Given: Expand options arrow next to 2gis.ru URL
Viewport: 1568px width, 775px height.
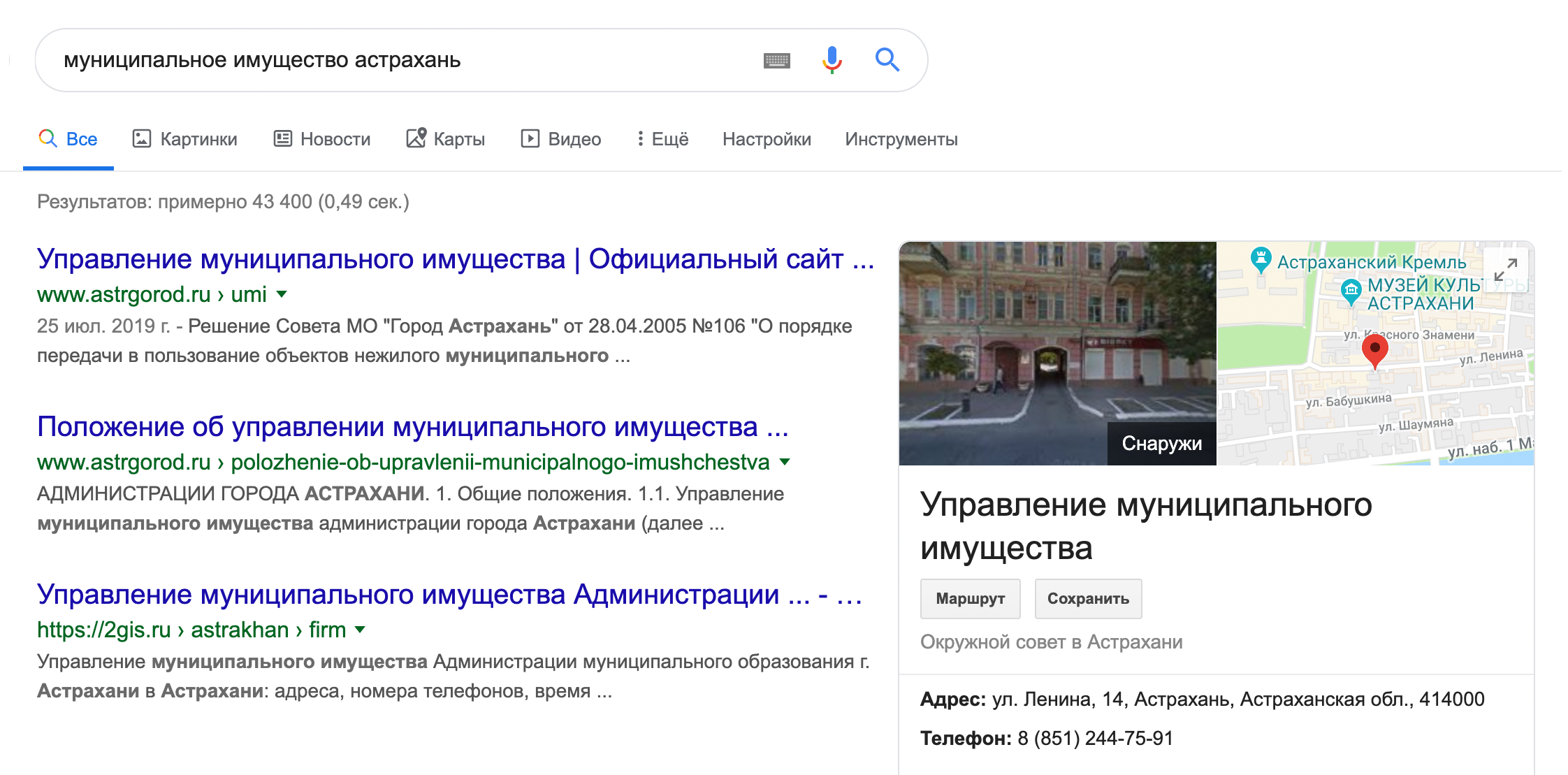Looking at the screenshot, I should point(360,630).
